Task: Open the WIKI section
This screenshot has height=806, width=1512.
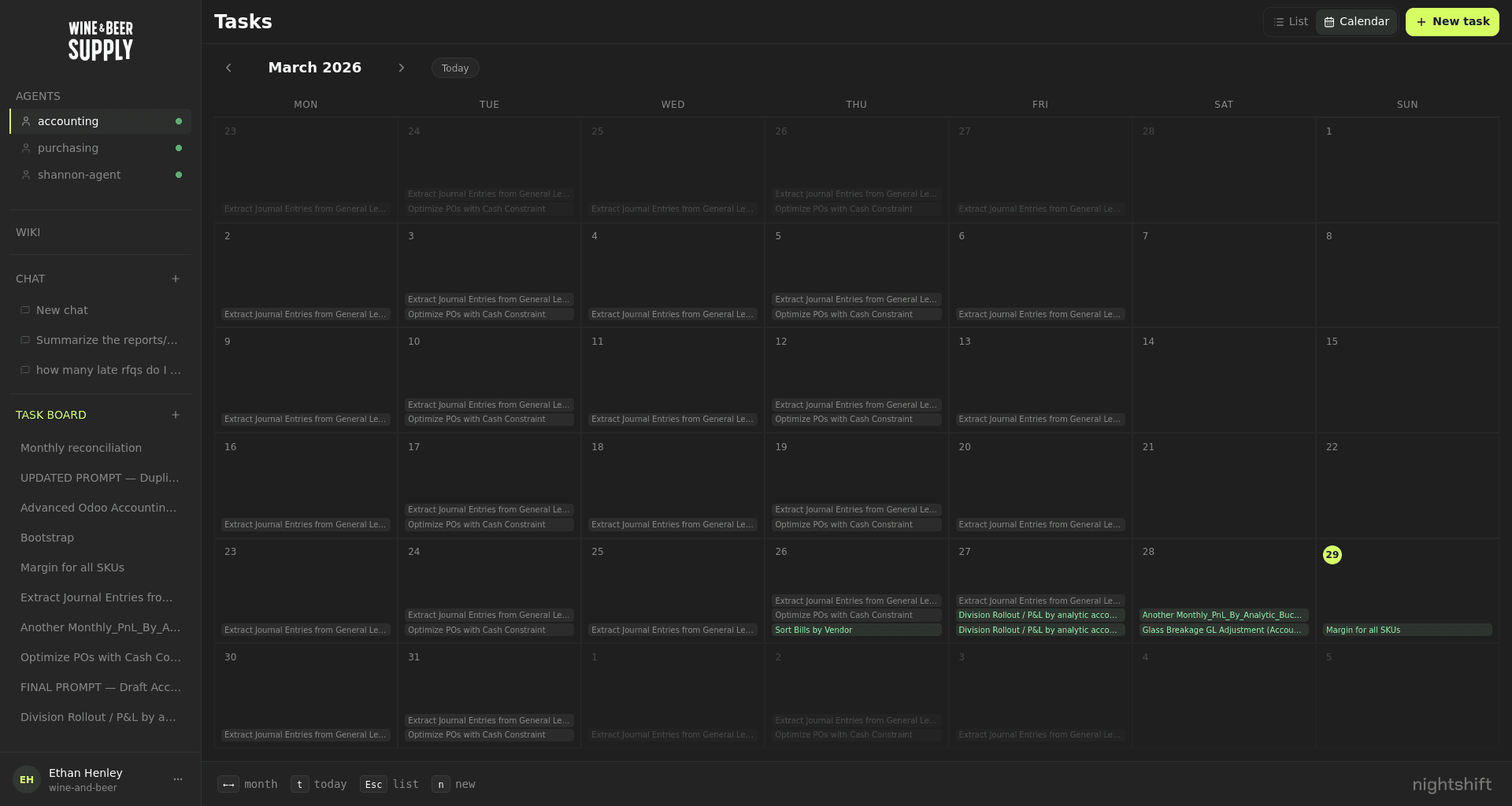Action: click(x=28, y=232)
